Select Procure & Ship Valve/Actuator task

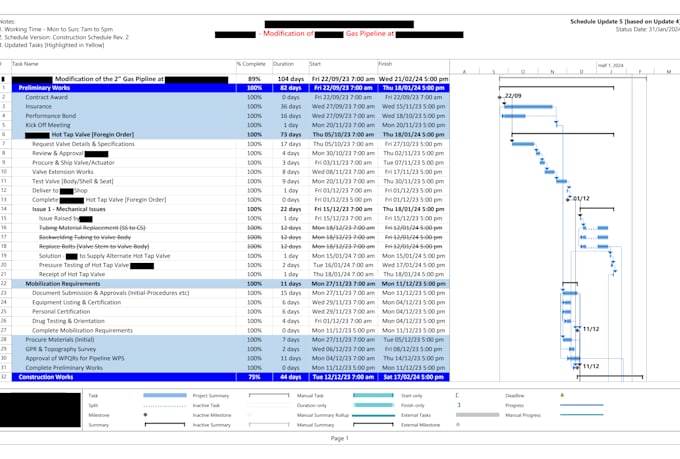pos(73,163)
